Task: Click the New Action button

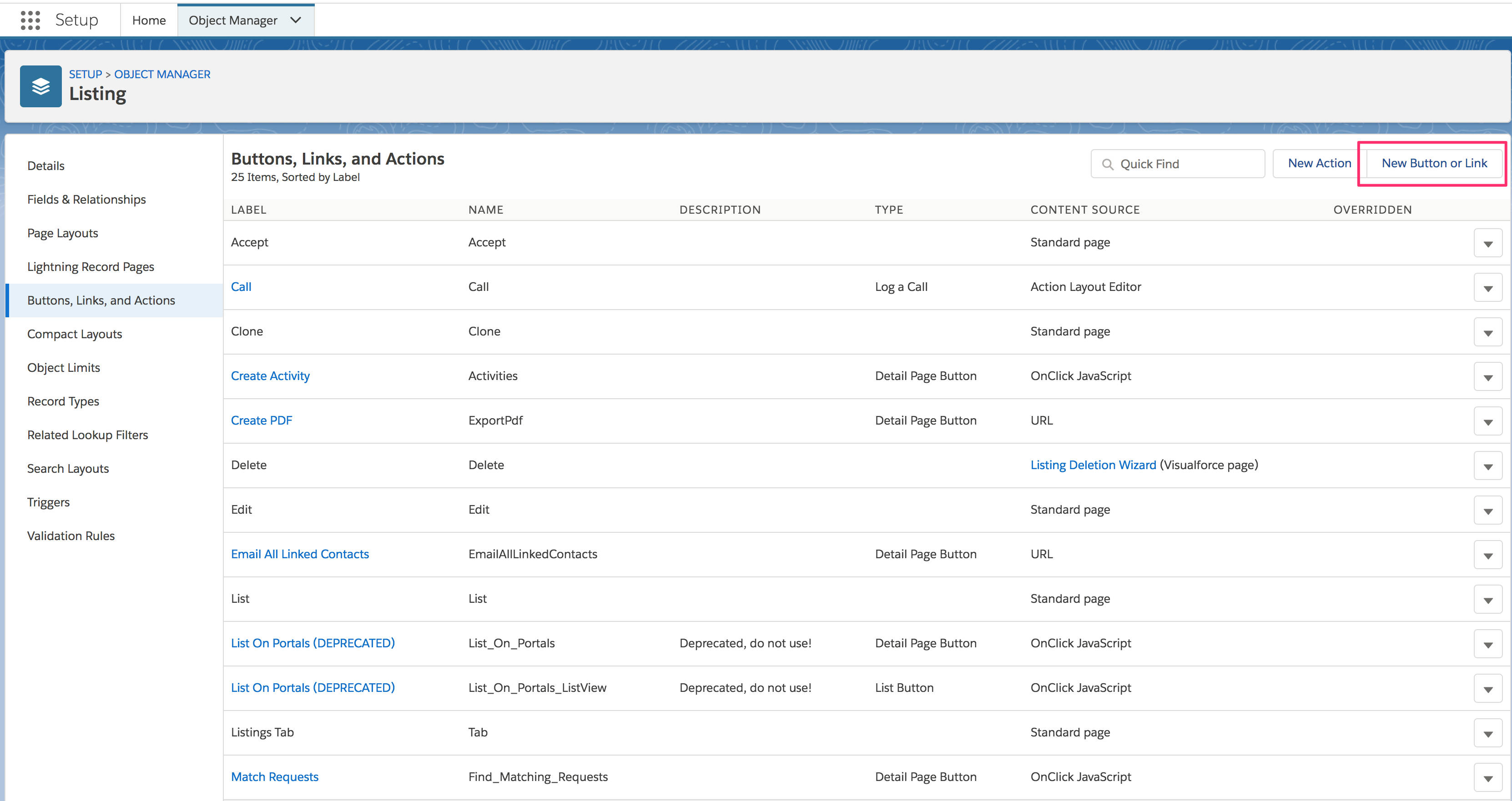Action: (1320, 163)
